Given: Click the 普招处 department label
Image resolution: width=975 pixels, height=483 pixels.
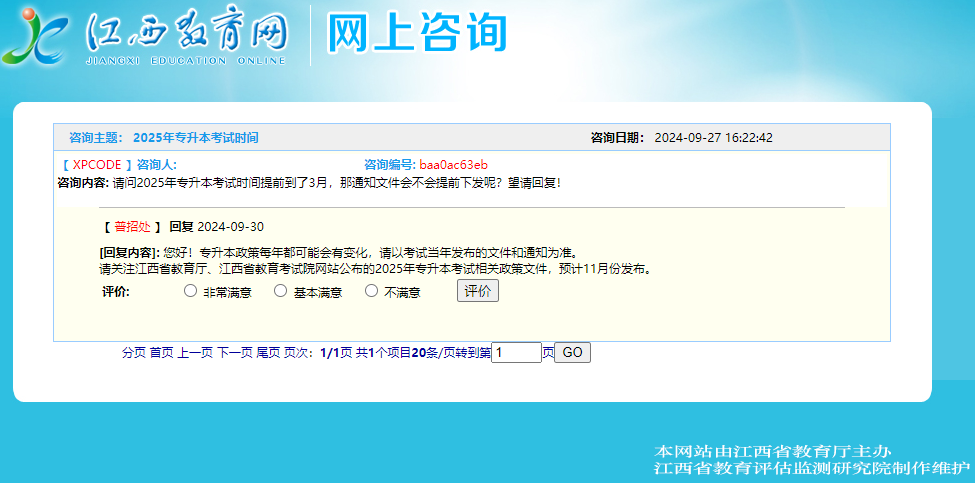Looking at the screenshot, I should pos(132,227).
